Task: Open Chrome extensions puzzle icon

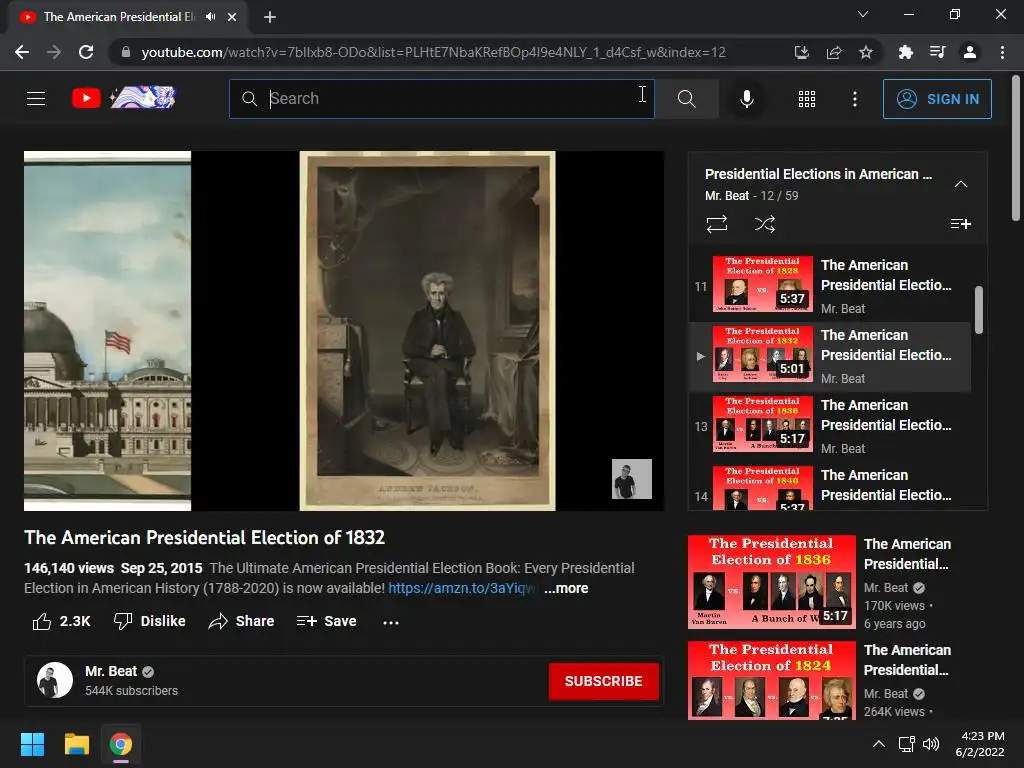Action: point(905,52)
